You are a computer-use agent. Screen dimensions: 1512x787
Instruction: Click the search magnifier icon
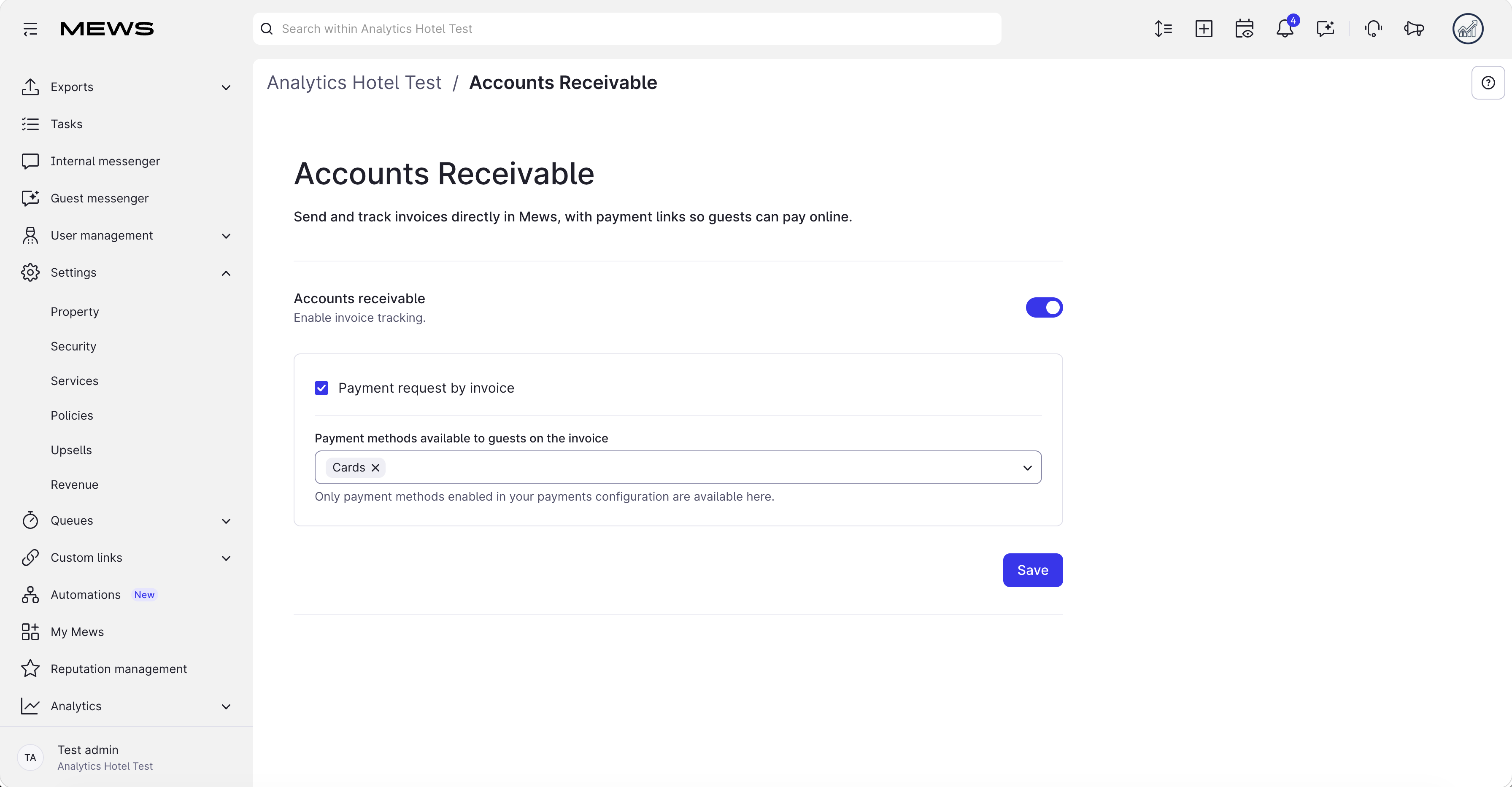tap(267, 29)
